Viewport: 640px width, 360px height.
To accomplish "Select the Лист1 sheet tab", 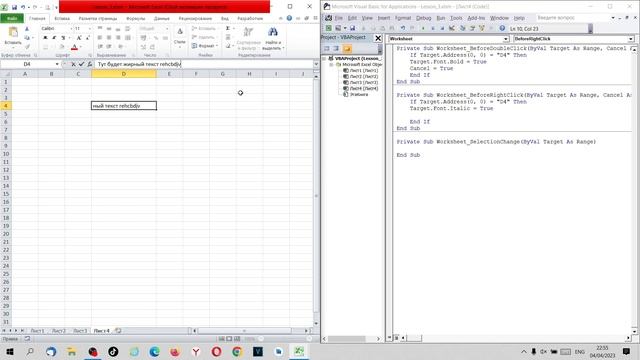I will (38, 331).
